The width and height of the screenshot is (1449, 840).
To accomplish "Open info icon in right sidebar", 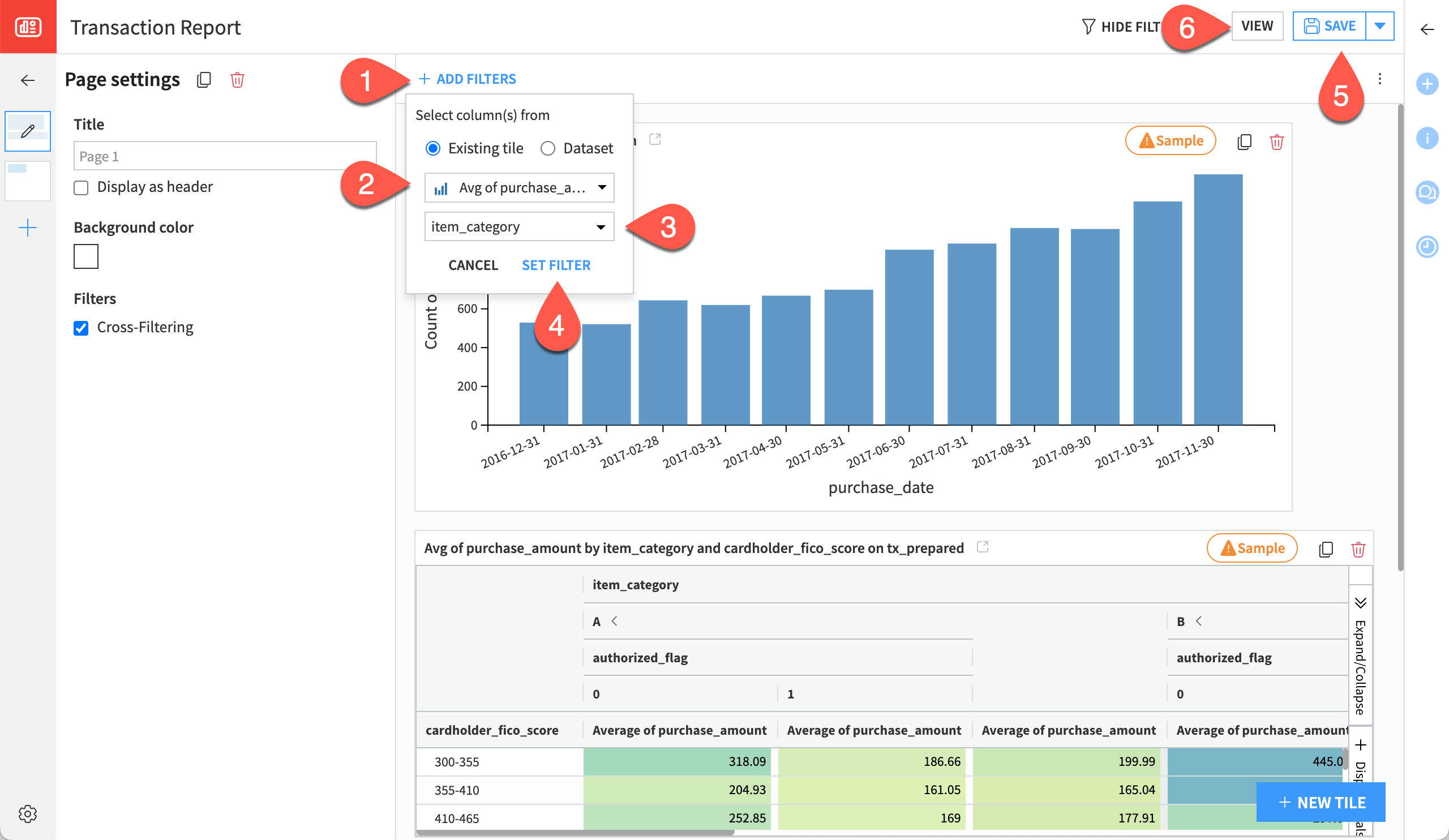I will click(x=1426, y=138).
